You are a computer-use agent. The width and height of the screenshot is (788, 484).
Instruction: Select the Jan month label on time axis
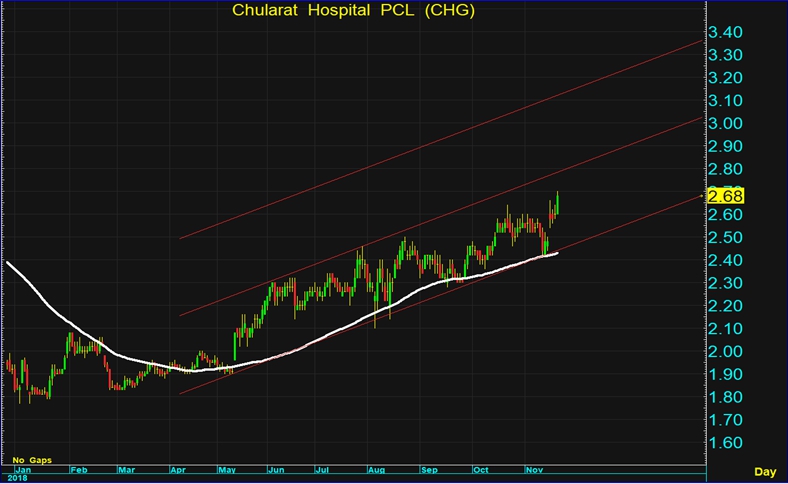(23, 470)
